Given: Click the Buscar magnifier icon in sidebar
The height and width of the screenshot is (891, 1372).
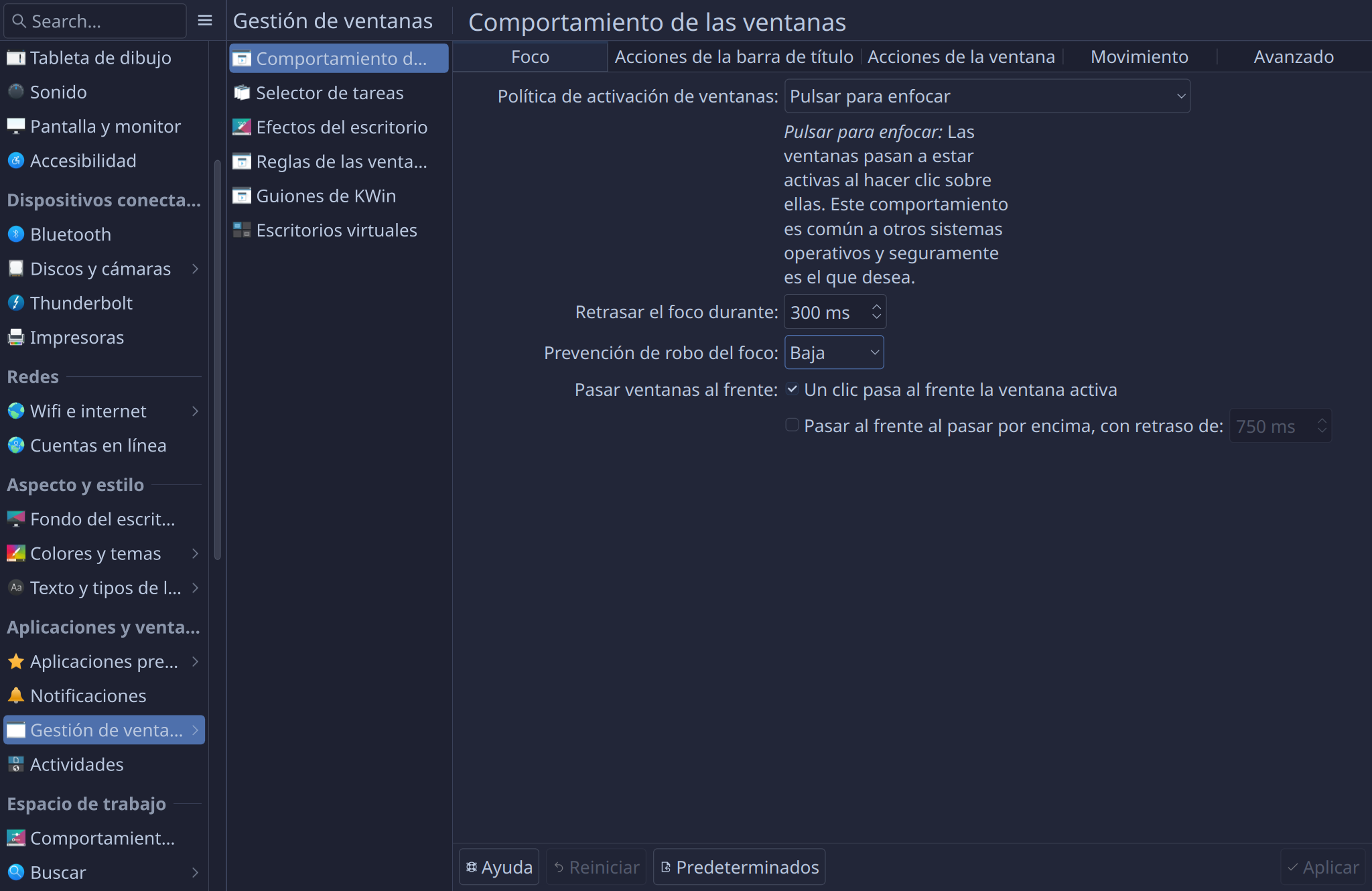Looking at the screenshot, I should (x=16, y=872).
